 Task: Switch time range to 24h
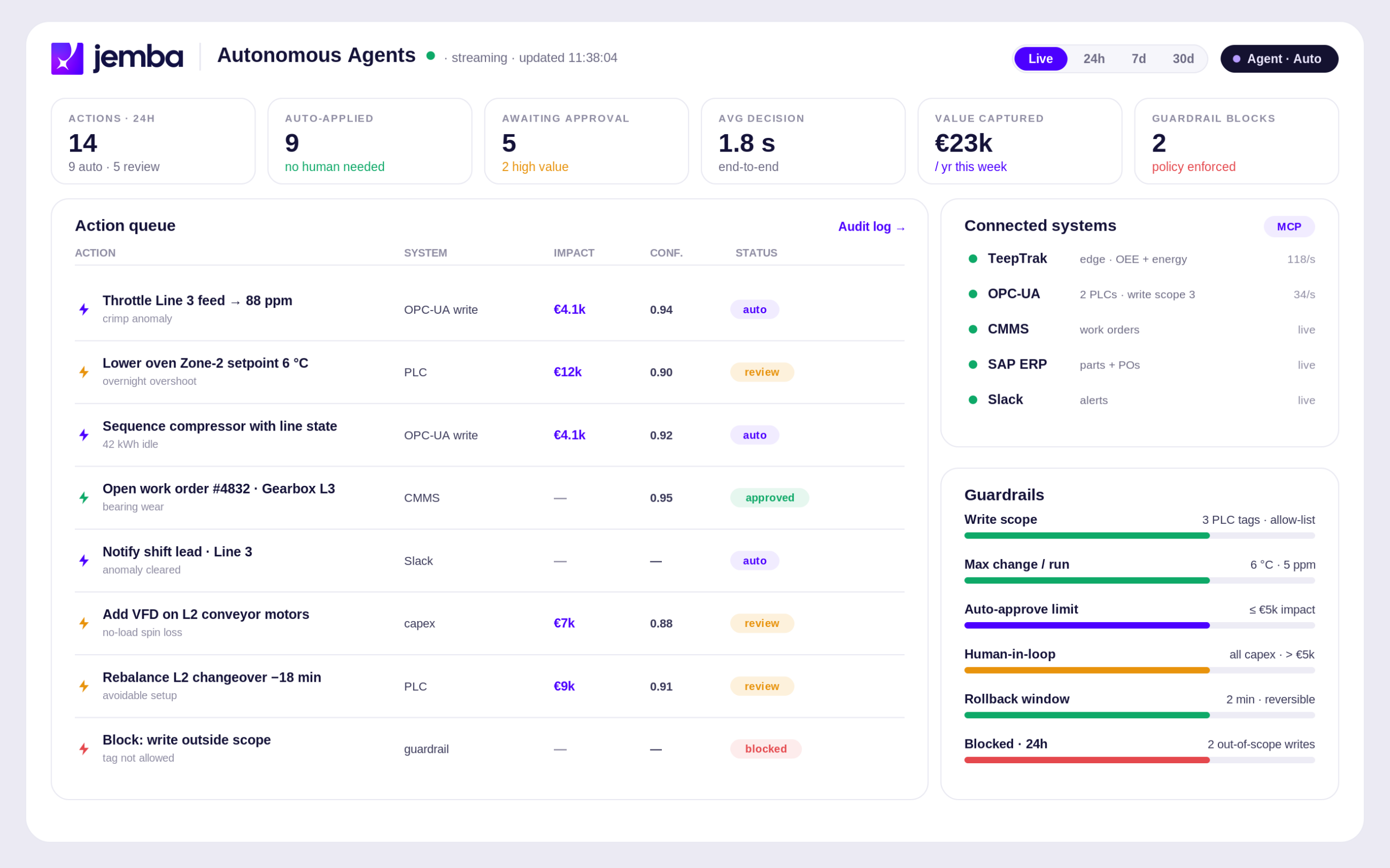(x=1094, y=59)
